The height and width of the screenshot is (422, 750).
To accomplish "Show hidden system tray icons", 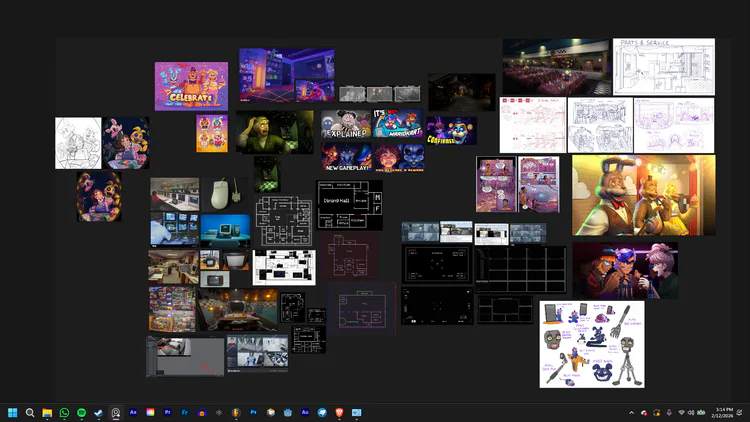I will pyautogui.click(x=631, y=412).
